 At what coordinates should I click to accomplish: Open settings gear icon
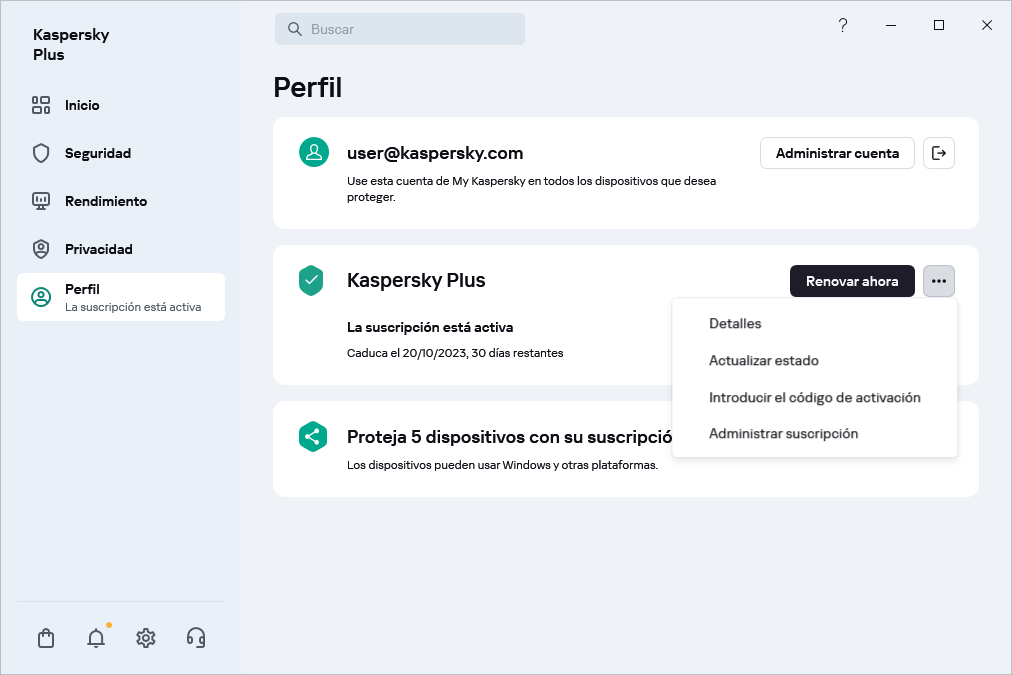coord(146,638)
